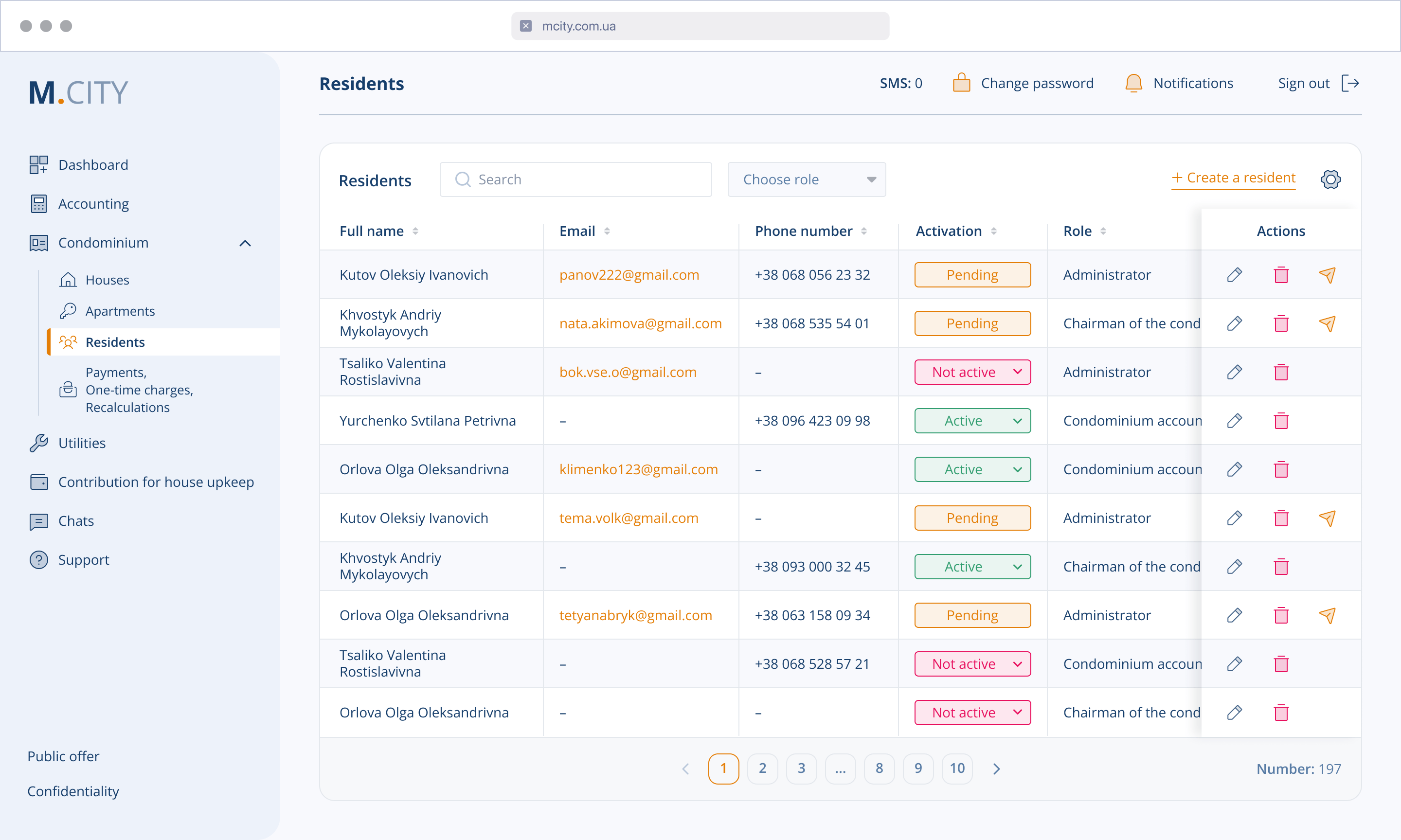Screen dimensions: 1401x840
Task: Delete Yurchenko Svtilana Petrivna using trash icon
Action: [x=1280, y=421]
